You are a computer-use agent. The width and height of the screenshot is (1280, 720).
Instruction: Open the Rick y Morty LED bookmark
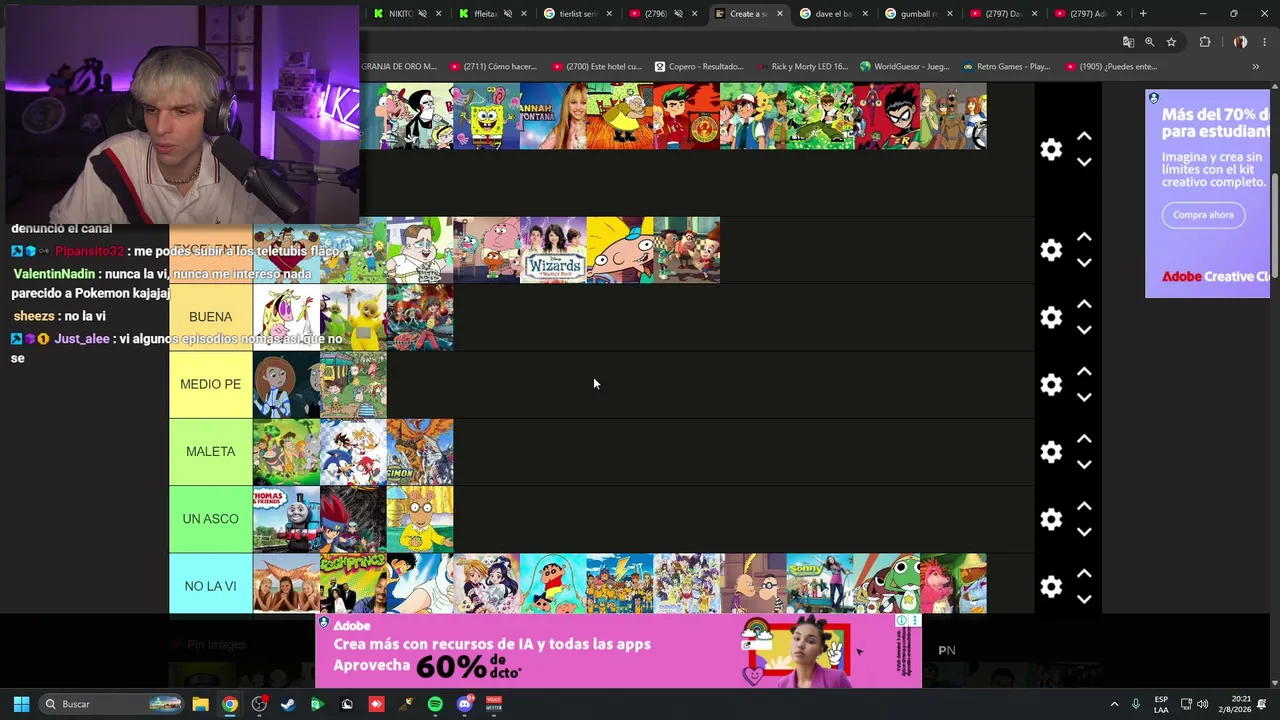coord(802,67)
